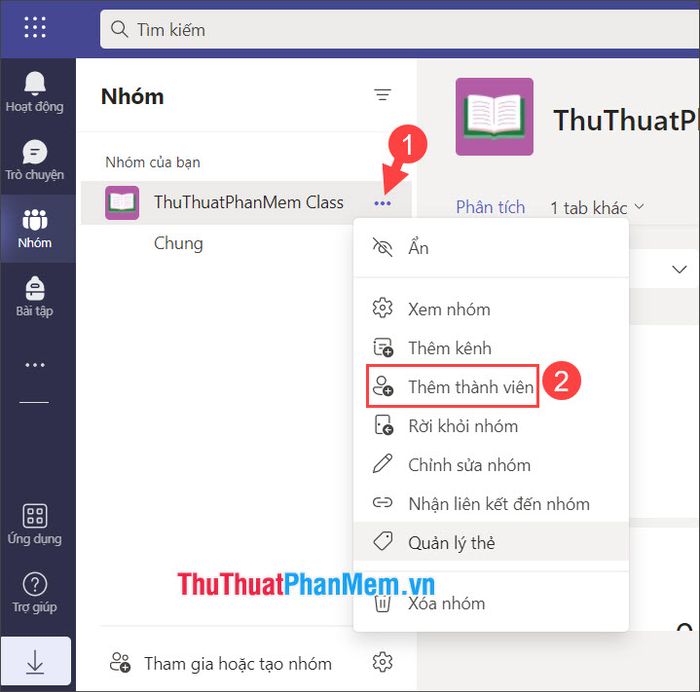Expand the 1 tab khác dropdown

(597, 208)
